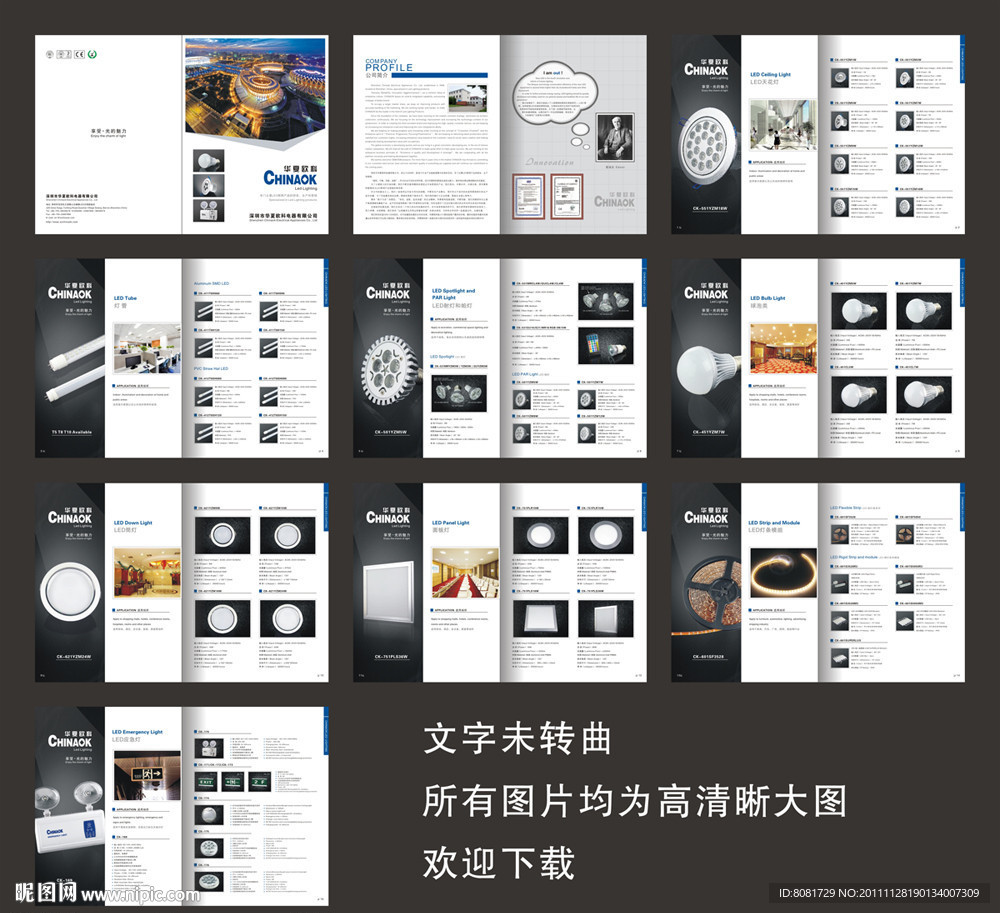Select the office interior photo on the tube page
The width and height of the screenshot is (1000, 913).
147,348
